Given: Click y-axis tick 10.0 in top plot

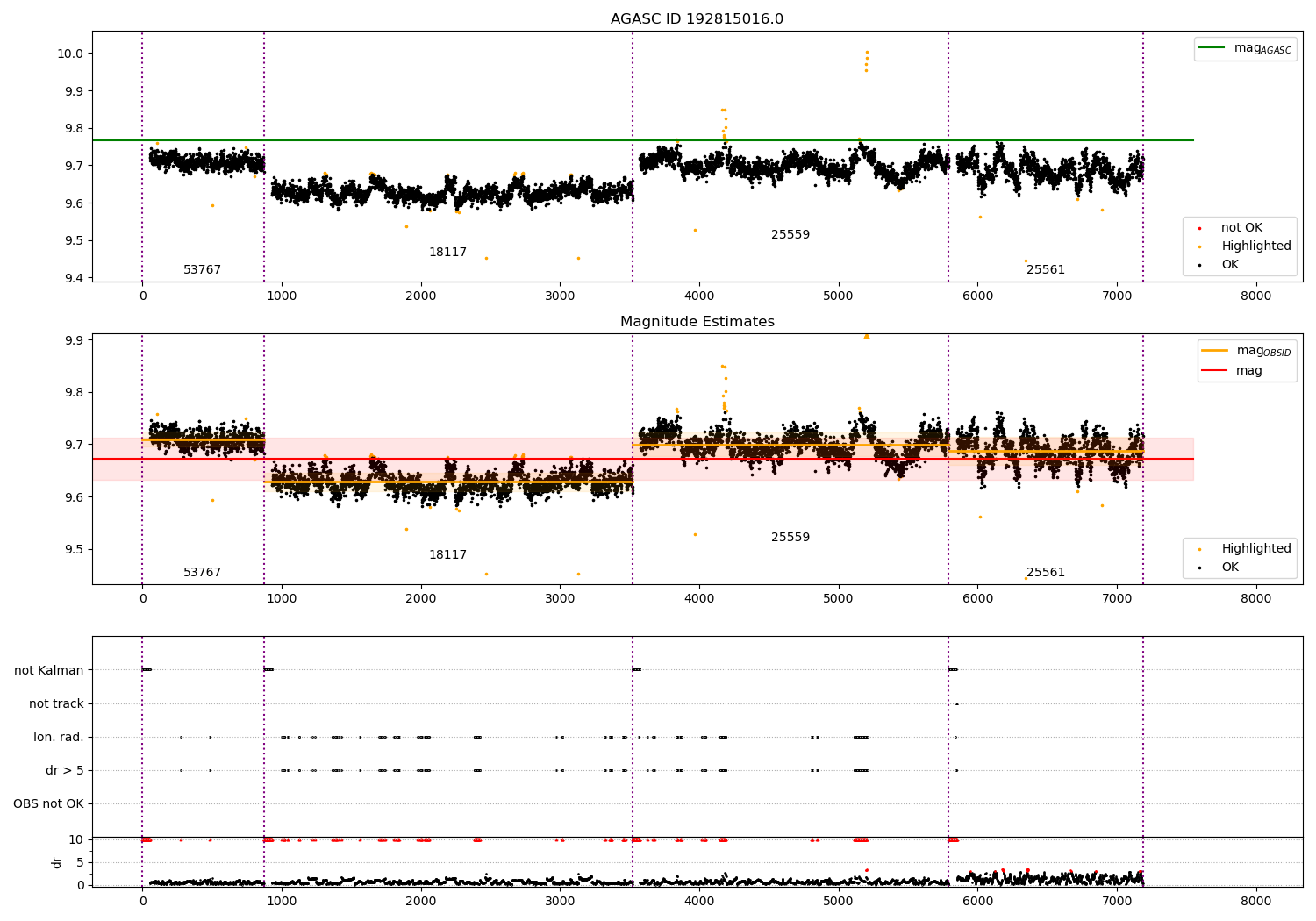Looking at the screenshot, I should tap(69, 54).
